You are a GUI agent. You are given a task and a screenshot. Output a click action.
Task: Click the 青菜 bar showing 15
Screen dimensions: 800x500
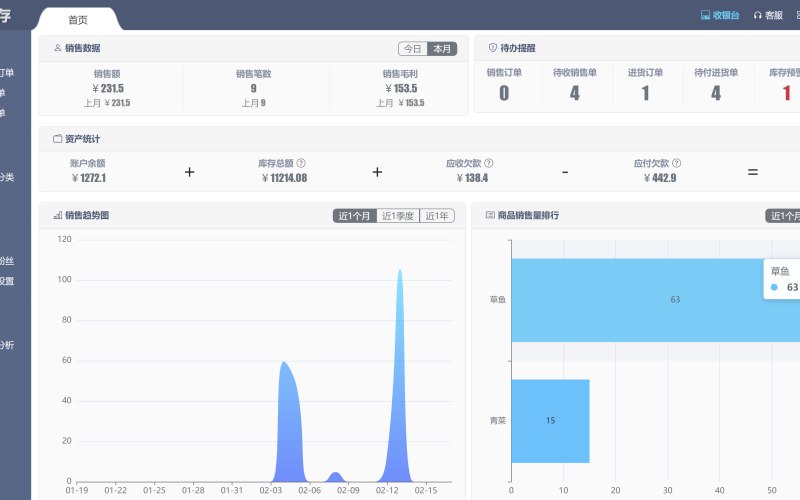coord(551,421)
